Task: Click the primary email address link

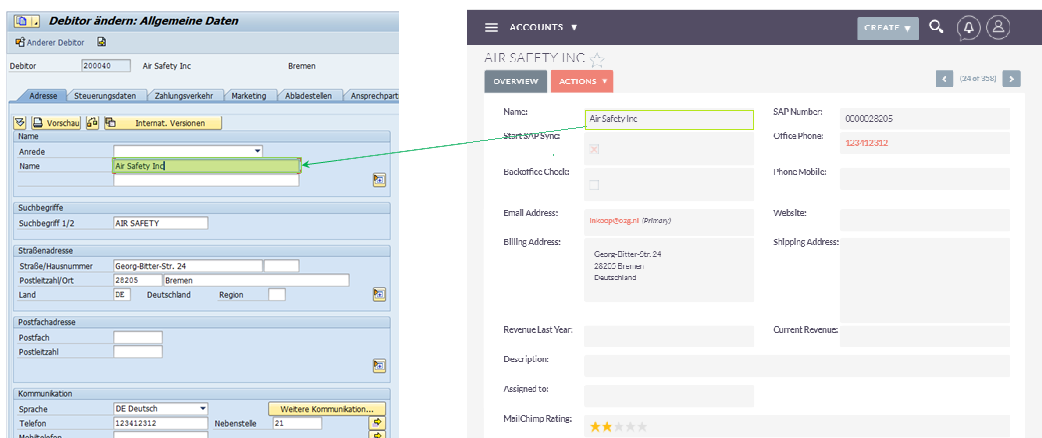Action: [x=613, y=220]
